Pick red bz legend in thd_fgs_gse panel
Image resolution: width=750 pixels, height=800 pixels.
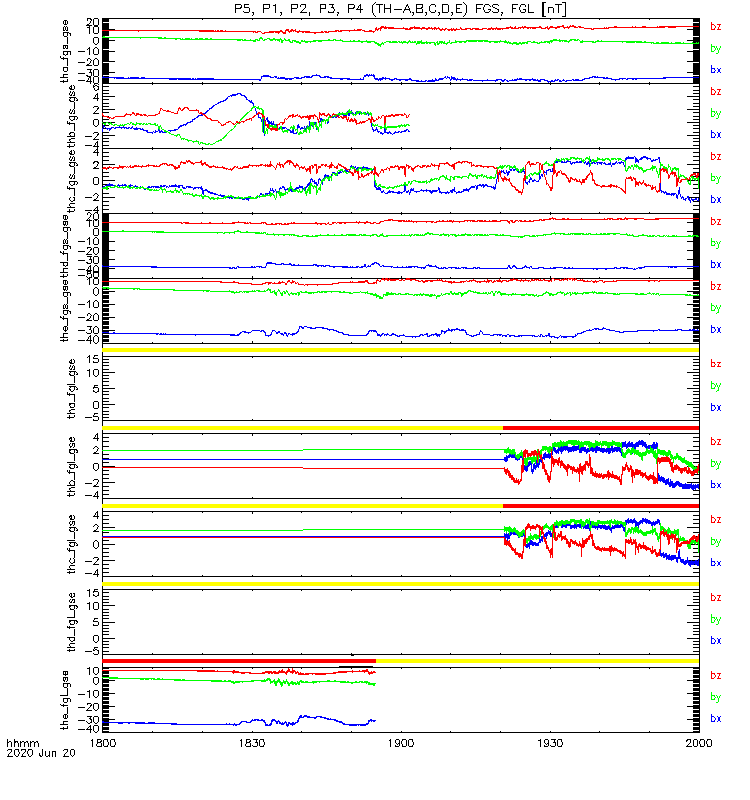coord(716,221)
